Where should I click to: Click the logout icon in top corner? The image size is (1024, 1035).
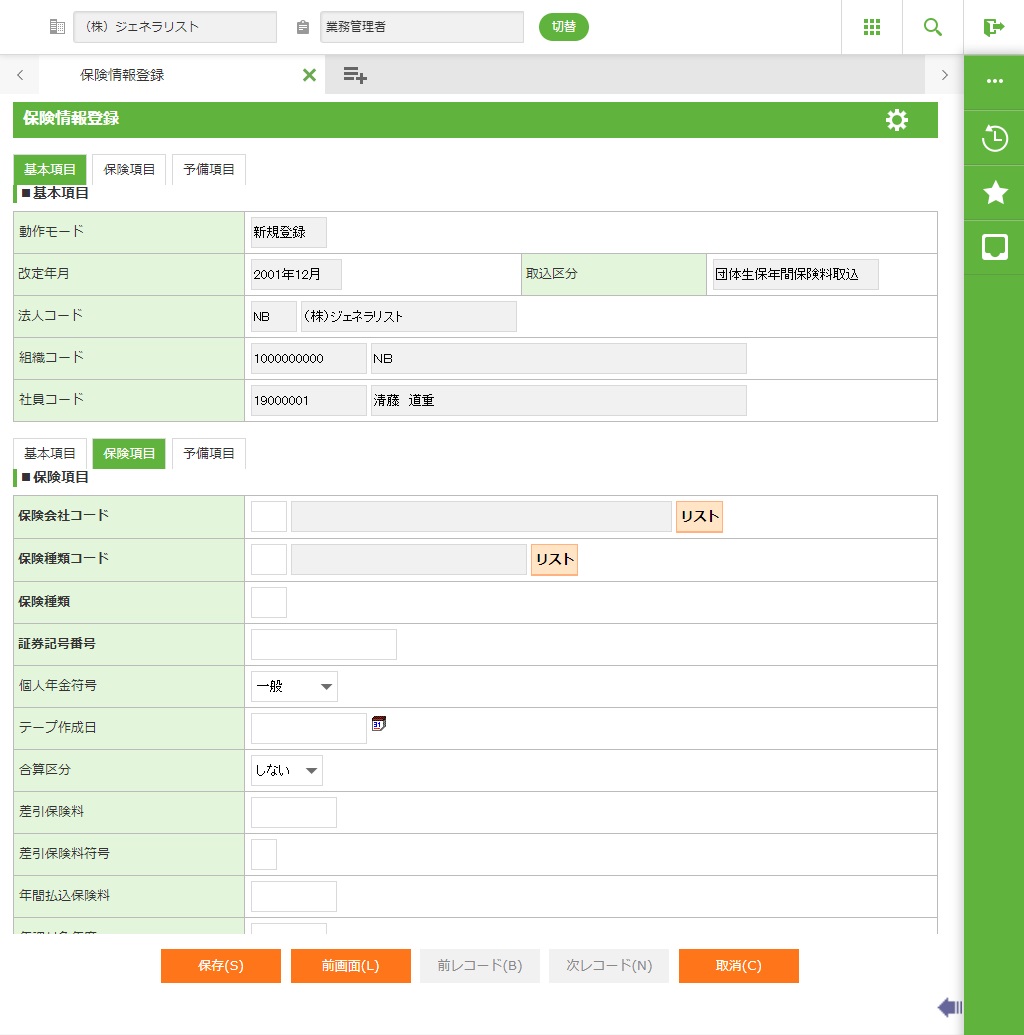993,27
